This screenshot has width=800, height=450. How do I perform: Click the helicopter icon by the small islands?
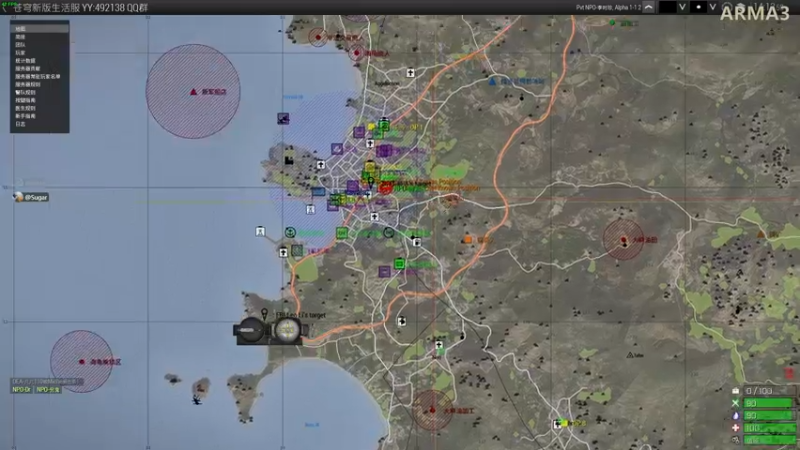(x=197, y=400)
